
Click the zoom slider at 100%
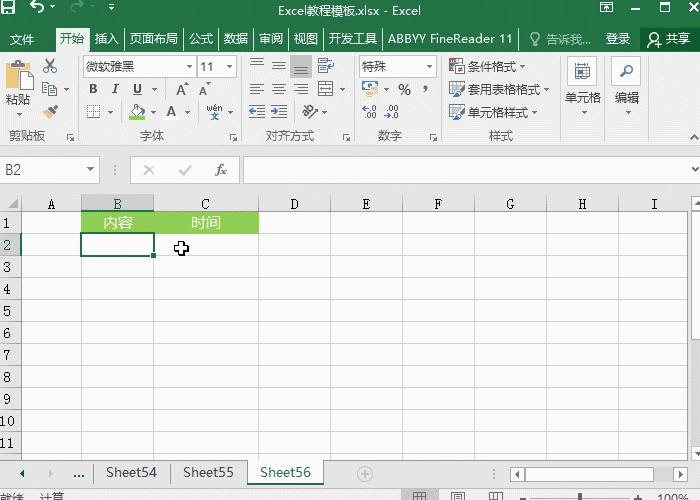tap(579, 496)
